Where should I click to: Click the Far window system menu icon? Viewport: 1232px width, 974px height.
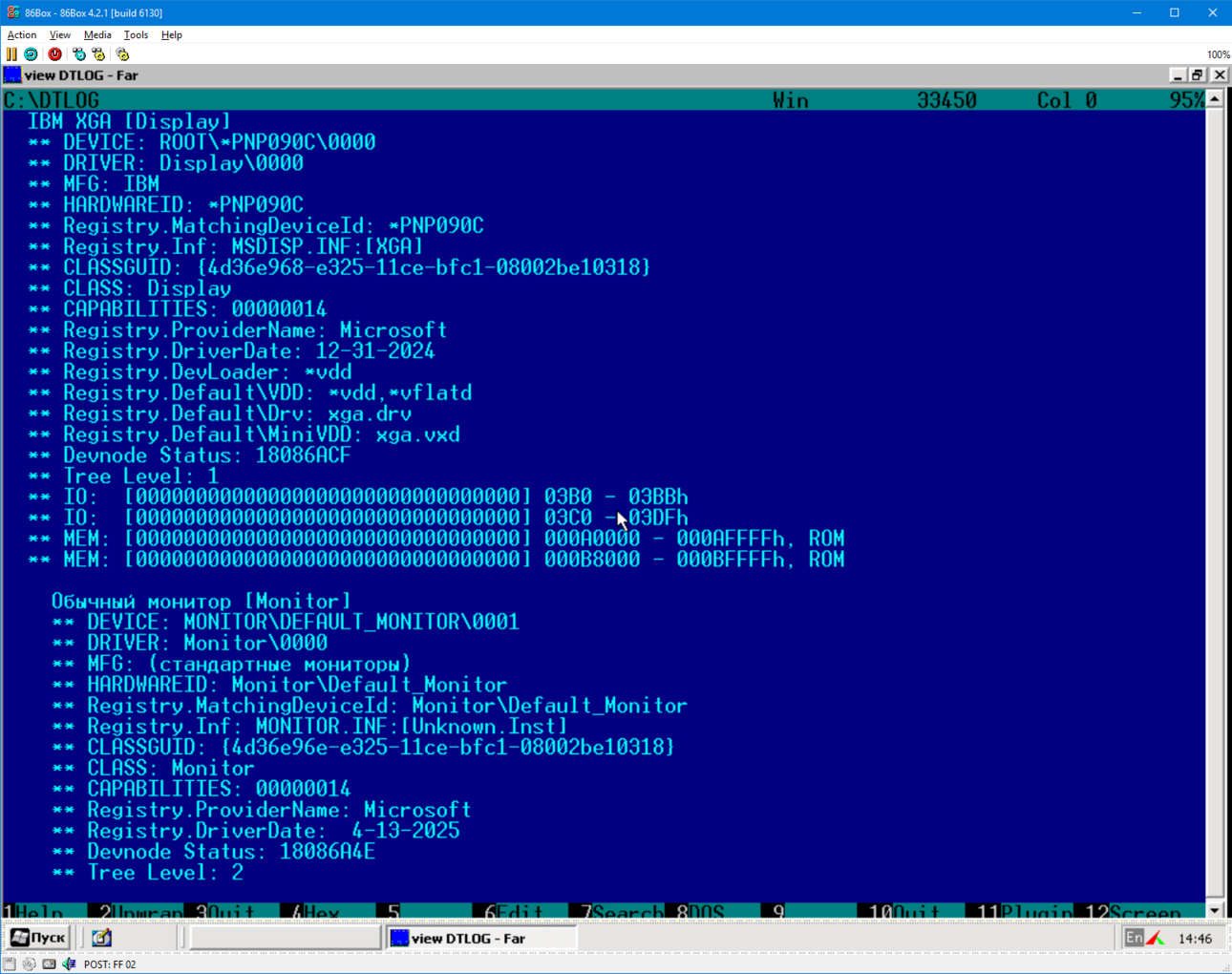12,74
